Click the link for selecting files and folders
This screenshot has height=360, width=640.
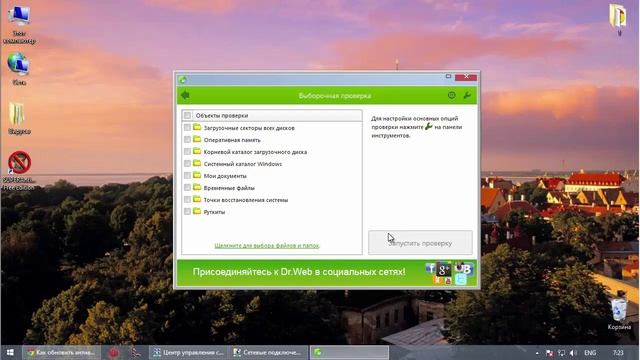pyautogui.click(x=267, y=246)
